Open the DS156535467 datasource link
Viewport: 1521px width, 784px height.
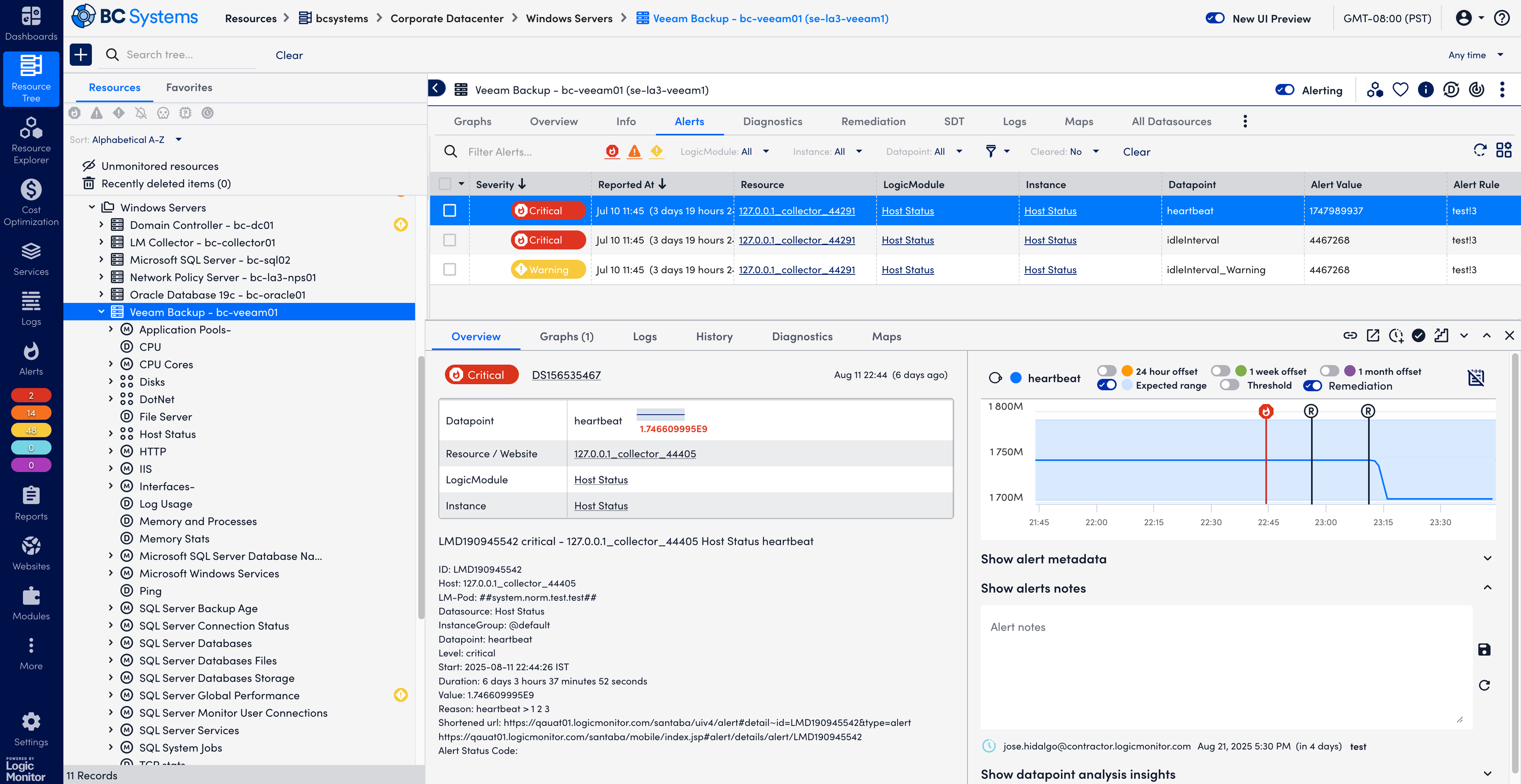pyautogui.click(x=566, y=375)
